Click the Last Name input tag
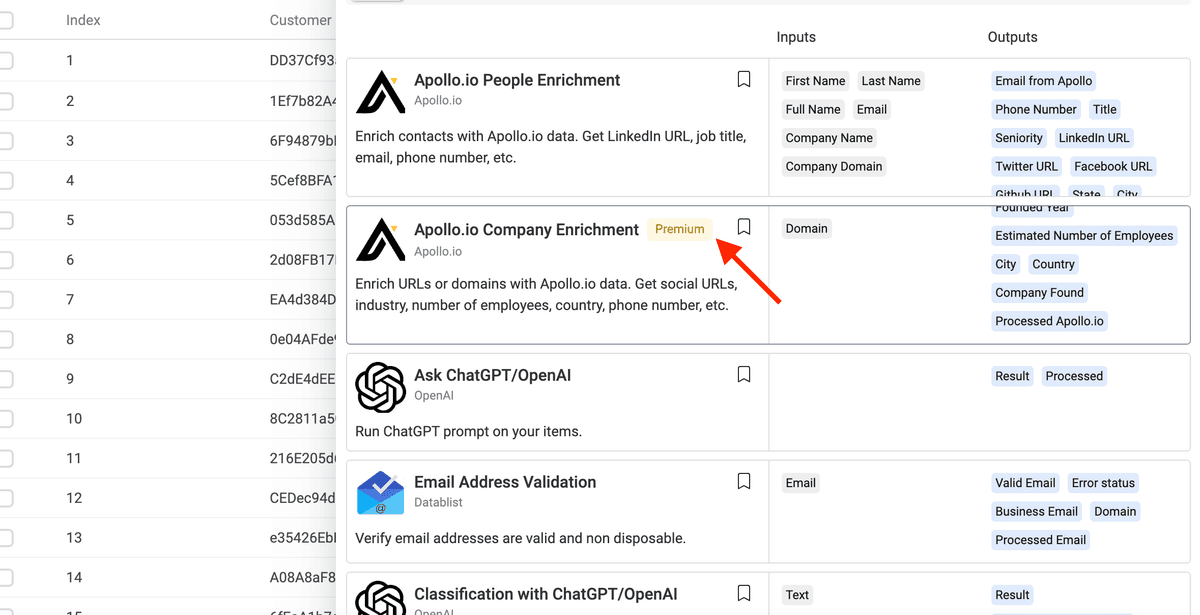Screen dimensions: 1200x615 click(x=891, y=81)
